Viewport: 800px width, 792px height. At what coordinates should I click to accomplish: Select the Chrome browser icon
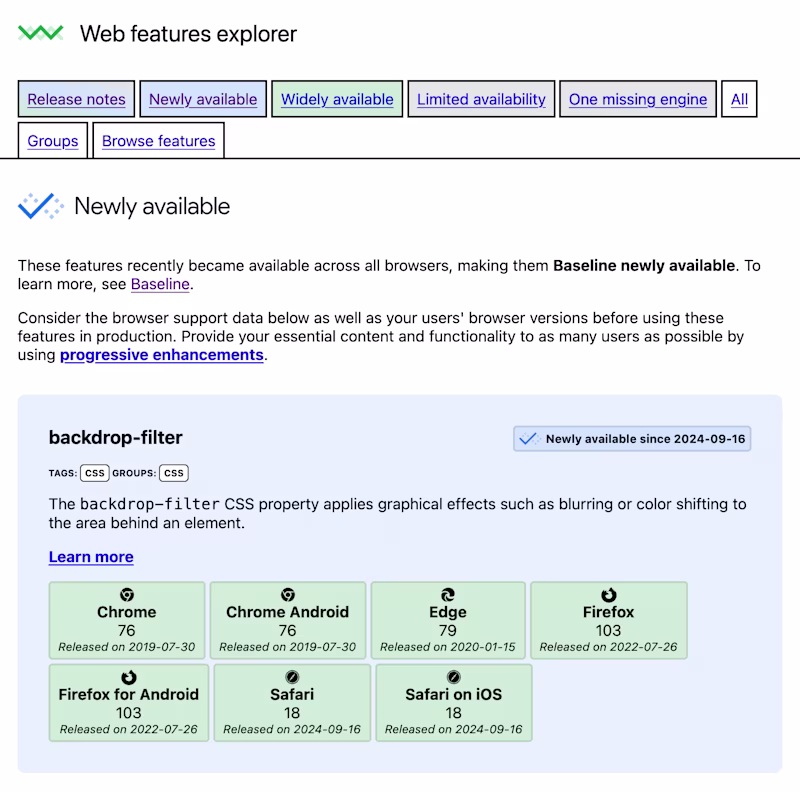coord(127,593)
